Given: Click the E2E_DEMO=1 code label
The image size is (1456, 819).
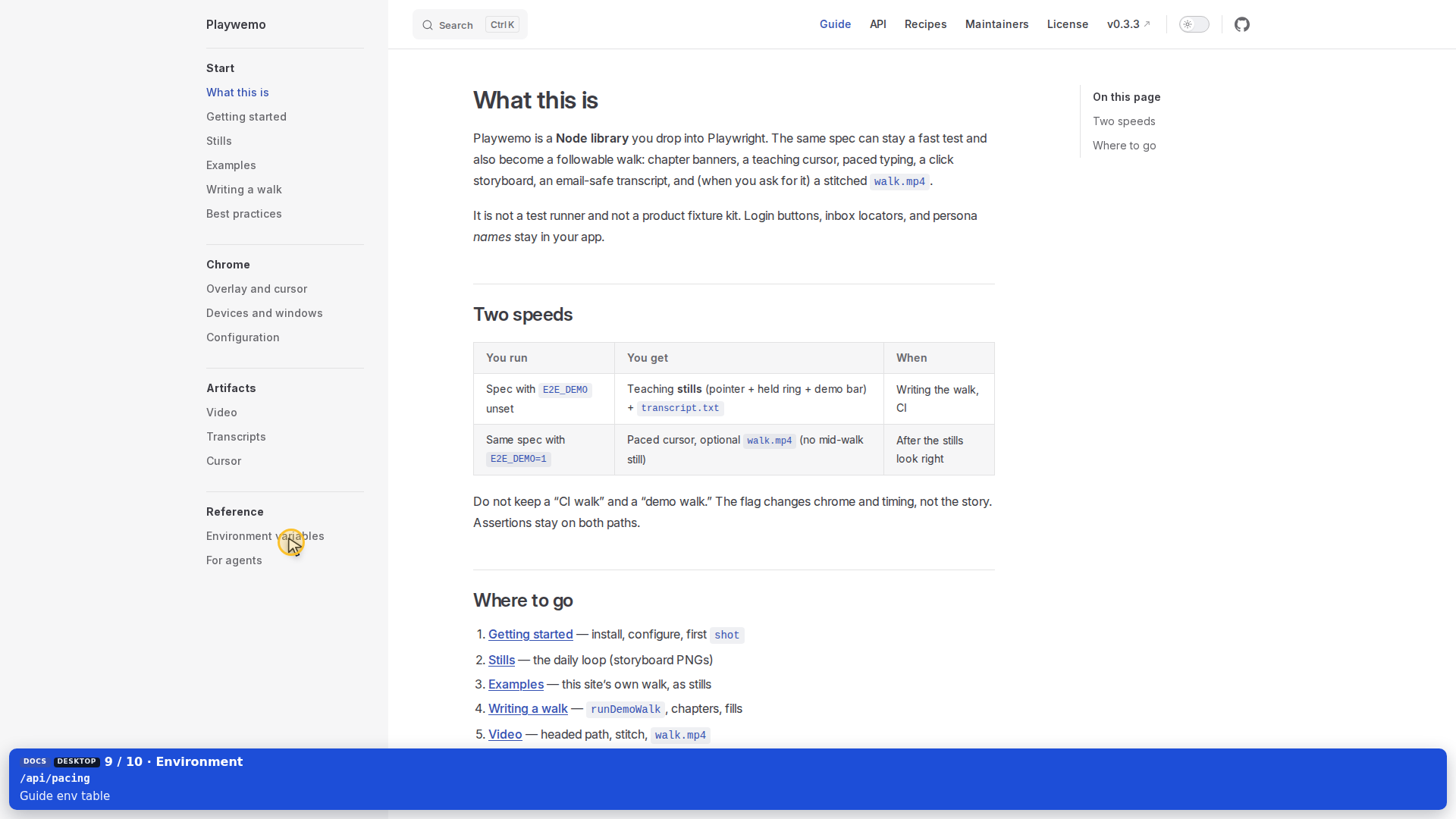Looking at the screenshot, I should click(x=519, y=459).
